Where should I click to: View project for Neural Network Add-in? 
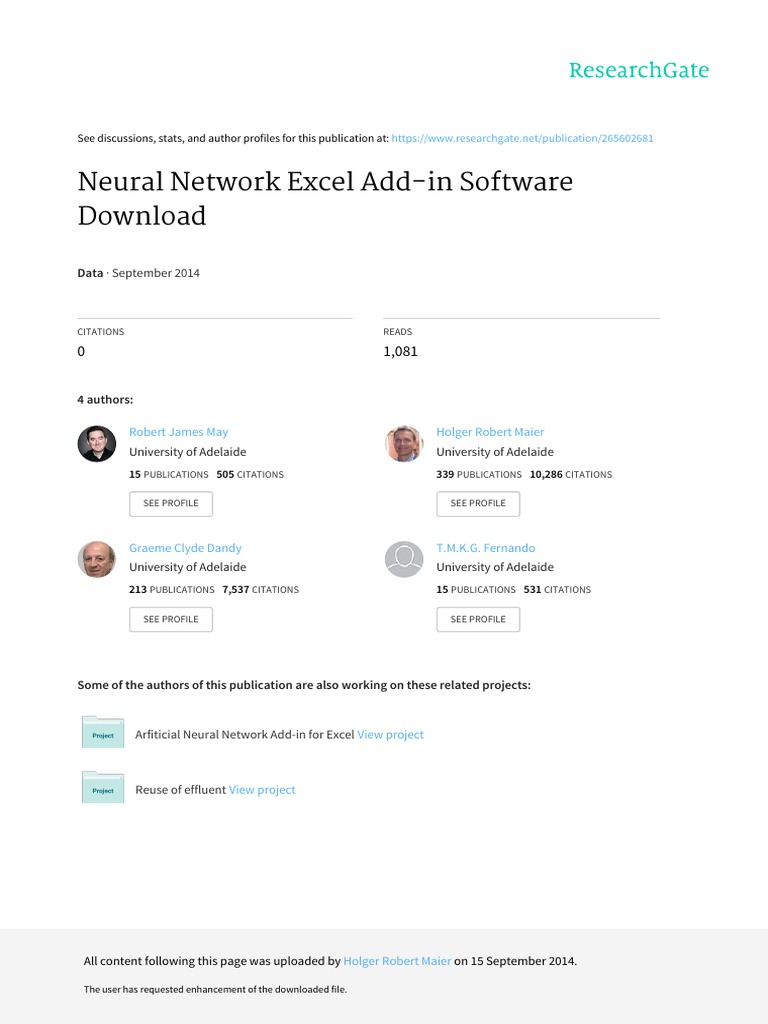pos(390,734)
